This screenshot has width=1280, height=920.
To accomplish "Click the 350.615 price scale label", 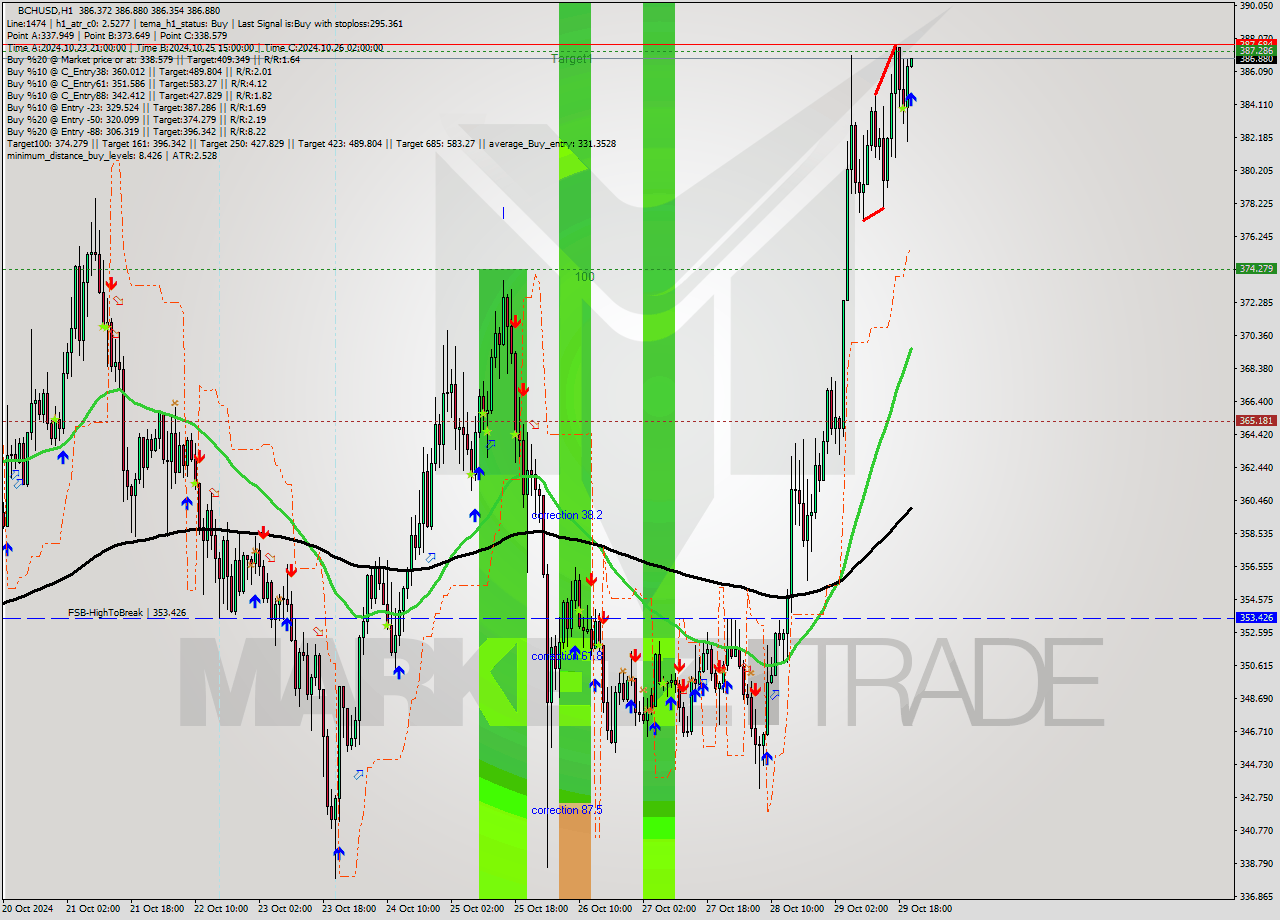I will coord(1256,666).
